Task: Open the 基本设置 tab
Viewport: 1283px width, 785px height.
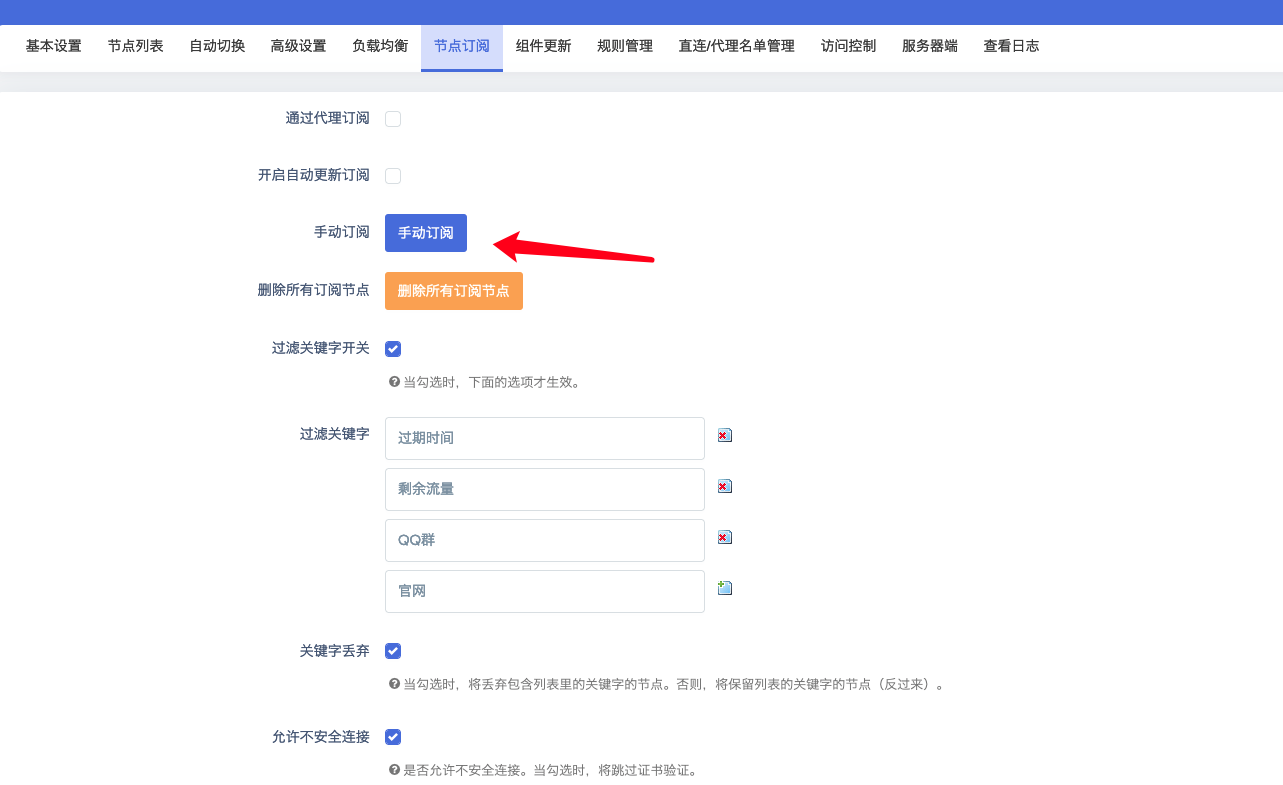Action: pos(54,47)
